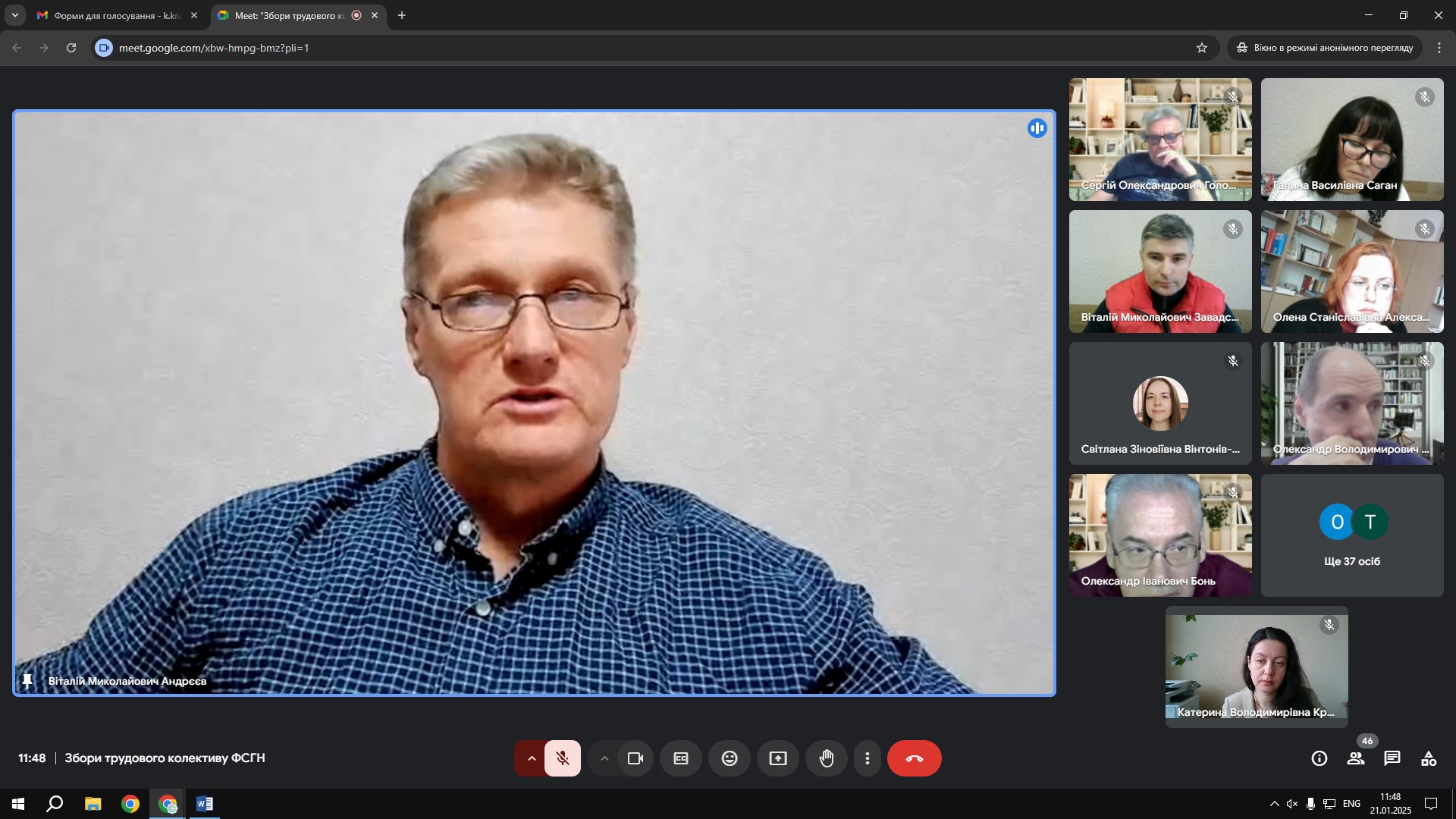Bookmark this page with the star icon

point(1202,48)
